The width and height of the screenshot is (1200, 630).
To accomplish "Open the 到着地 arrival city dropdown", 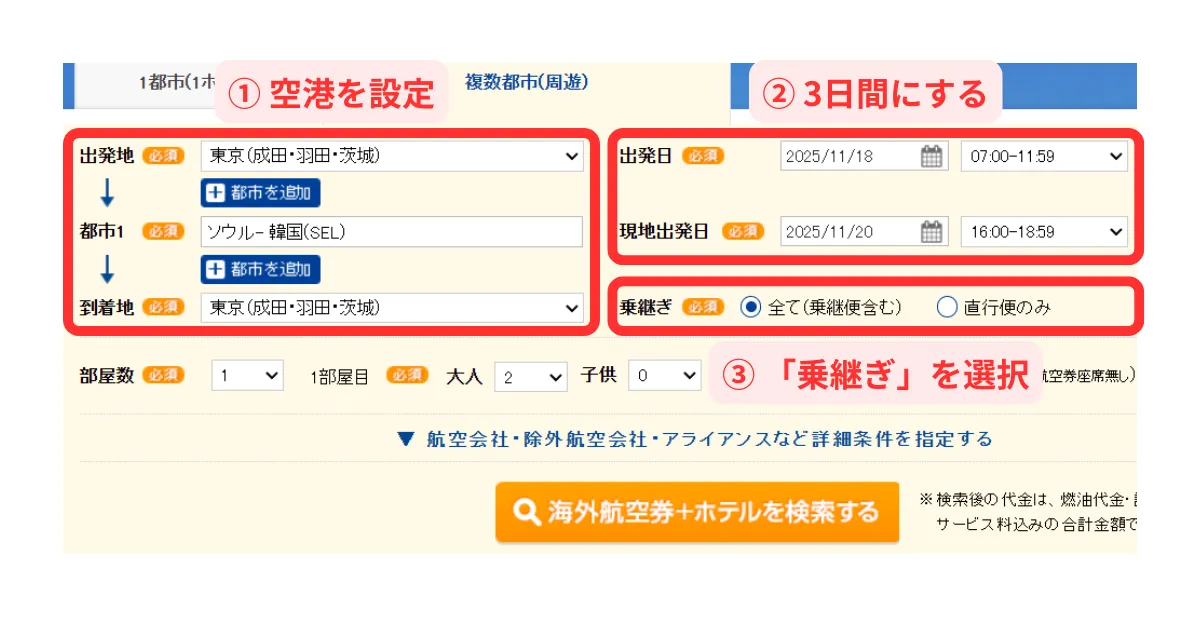I will (391, 308).
